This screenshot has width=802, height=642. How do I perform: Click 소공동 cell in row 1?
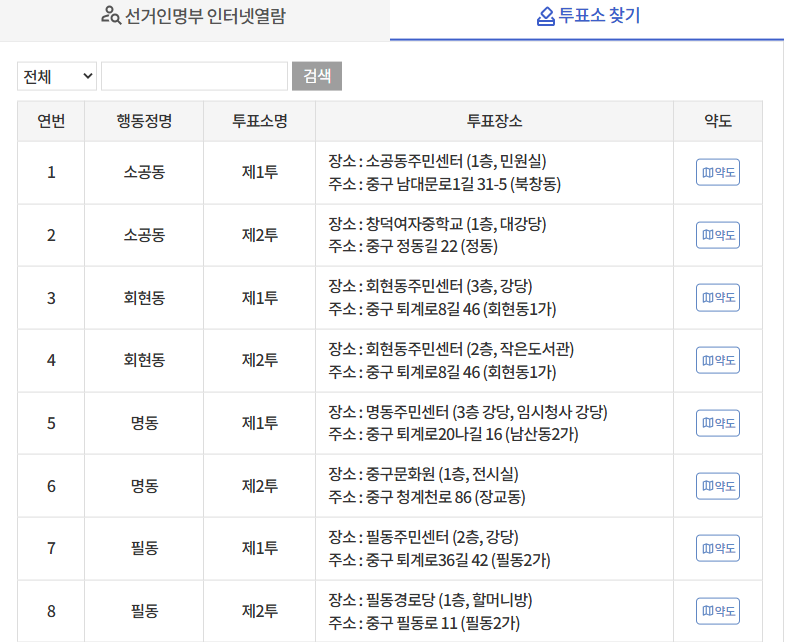click(144, 172)
